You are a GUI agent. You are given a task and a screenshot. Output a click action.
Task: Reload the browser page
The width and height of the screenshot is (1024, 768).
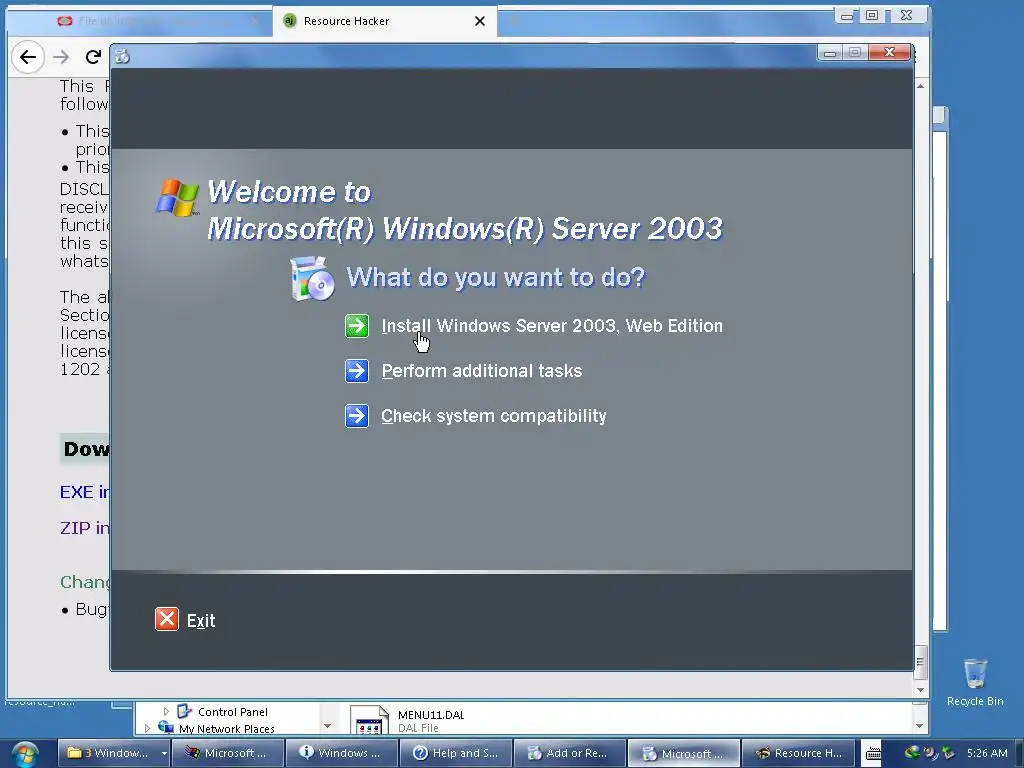93,57
